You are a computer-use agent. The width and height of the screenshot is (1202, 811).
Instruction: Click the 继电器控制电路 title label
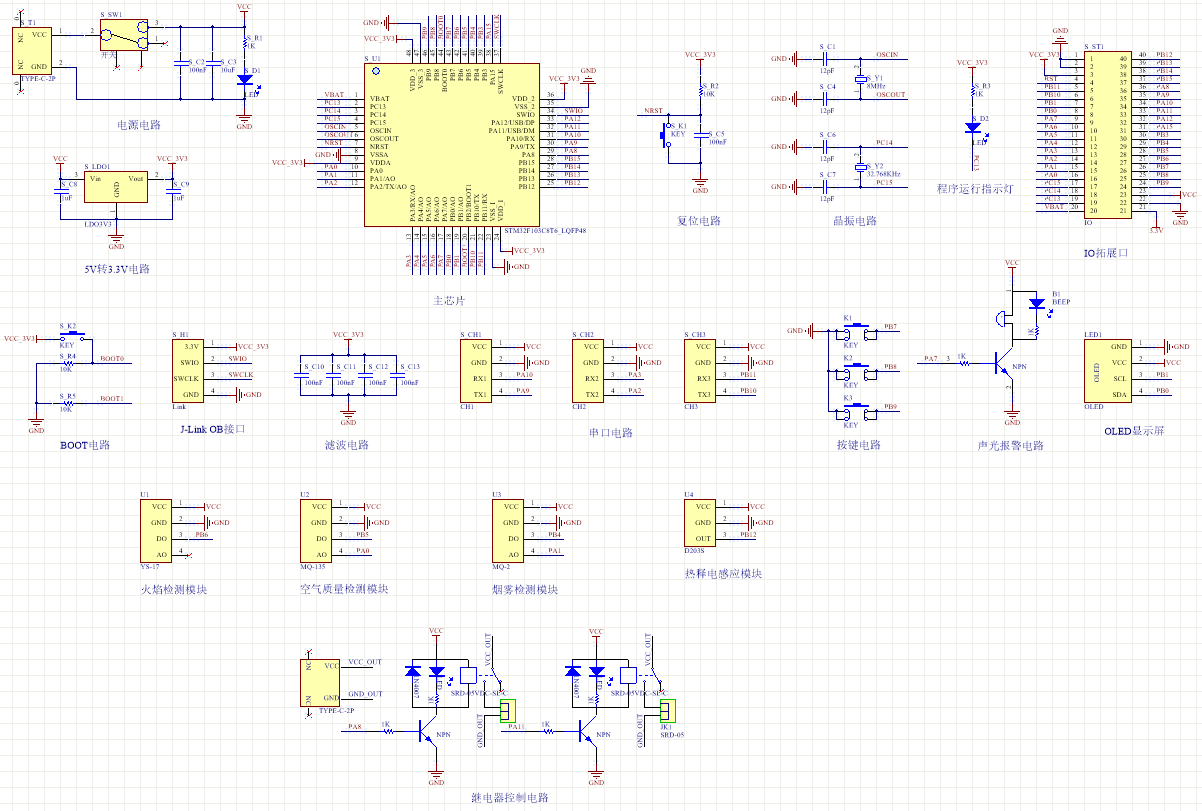pyautogui.click(x=509, y=797)
